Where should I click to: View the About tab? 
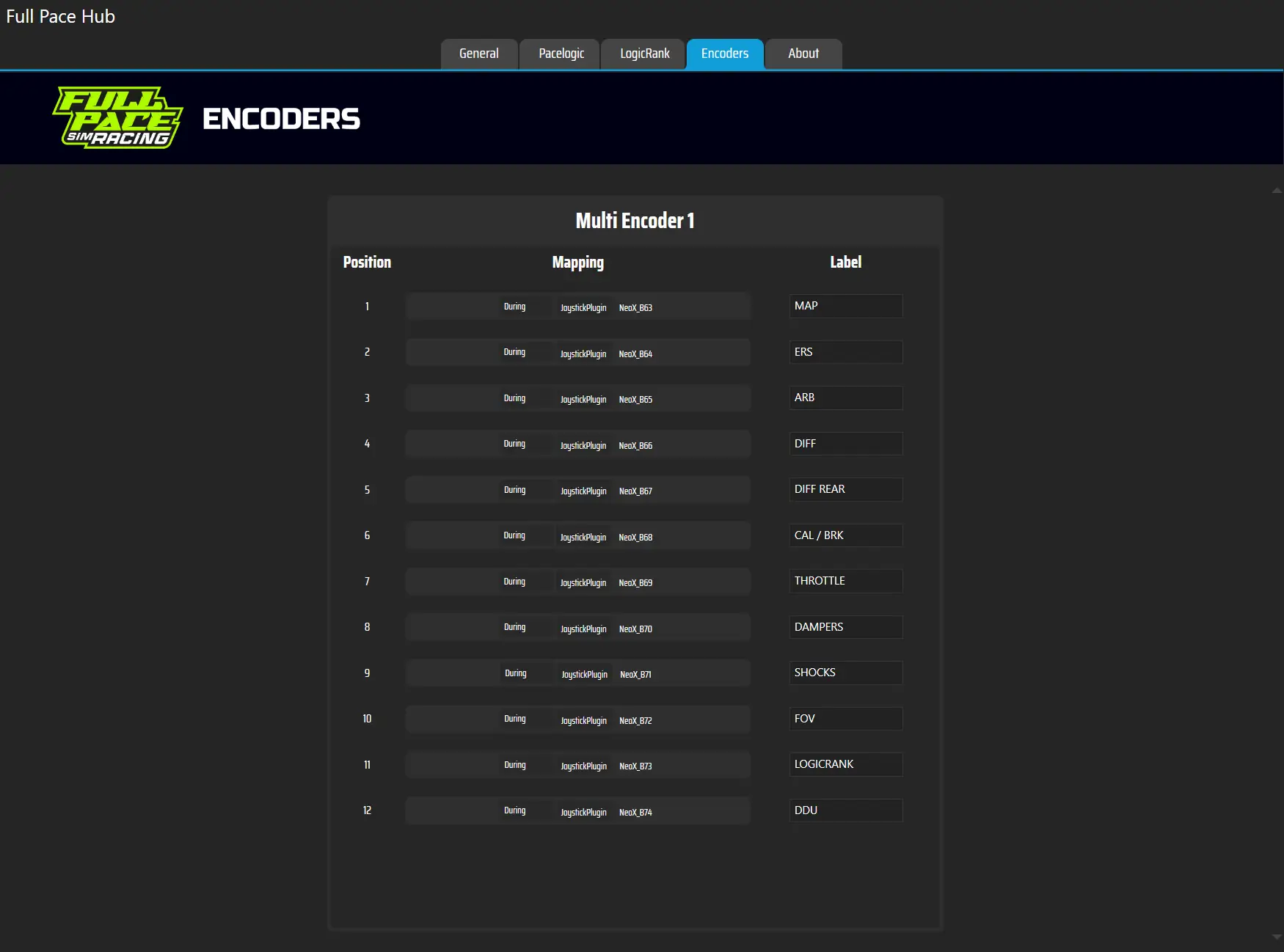803,54
